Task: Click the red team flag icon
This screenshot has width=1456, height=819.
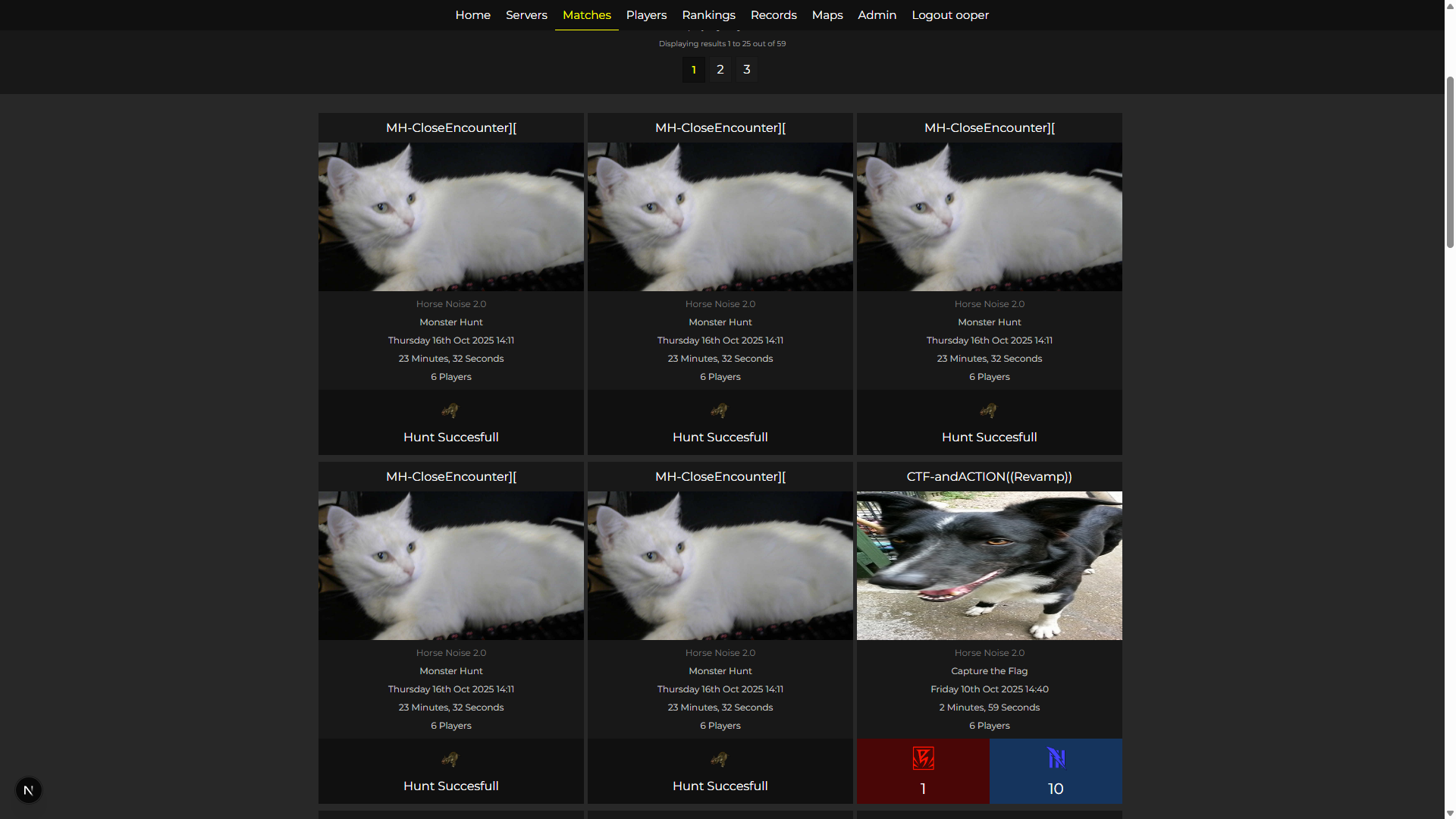Action: point(923,758)
